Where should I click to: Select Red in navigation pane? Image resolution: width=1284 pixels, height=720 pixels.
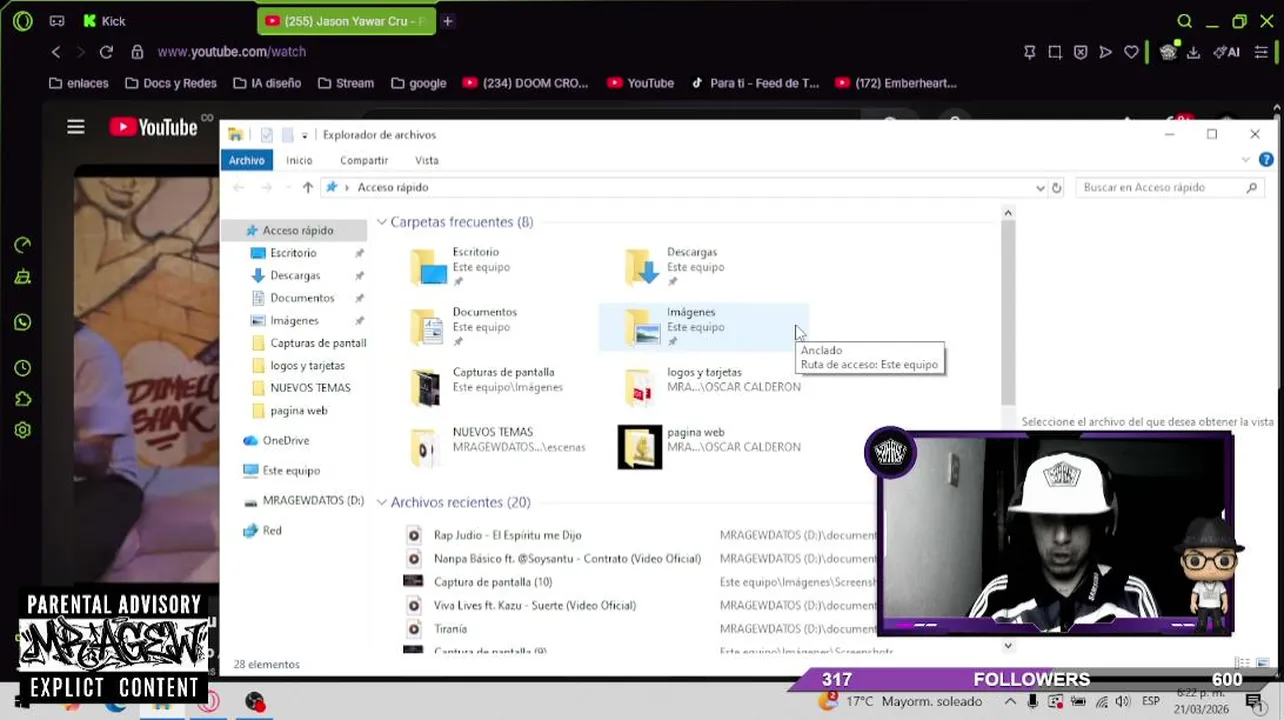[272, 531]
